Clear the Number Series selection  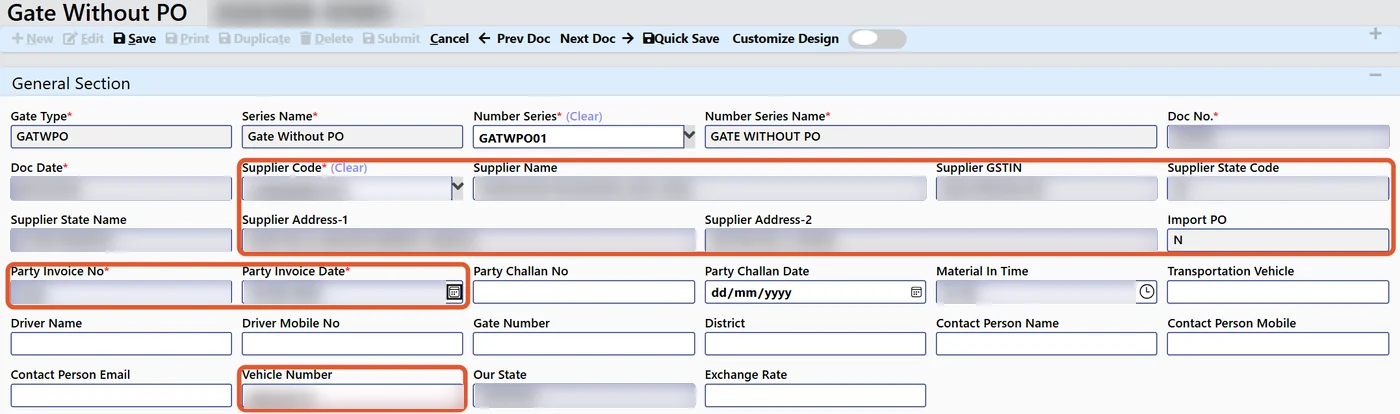click(x=585, y=116)
